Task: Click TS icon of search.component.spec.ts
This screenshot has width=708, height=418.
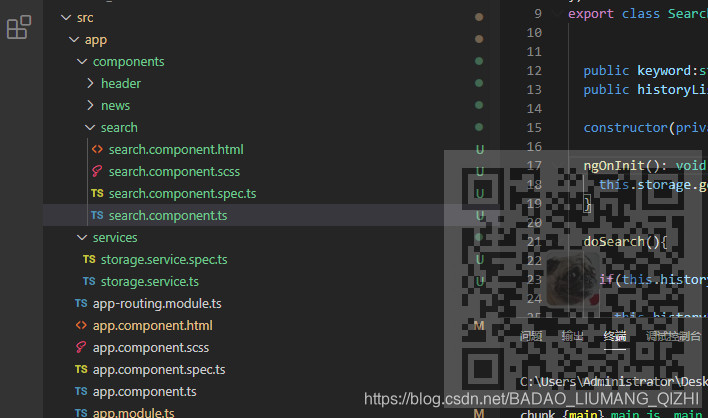Action: point(97,193)
